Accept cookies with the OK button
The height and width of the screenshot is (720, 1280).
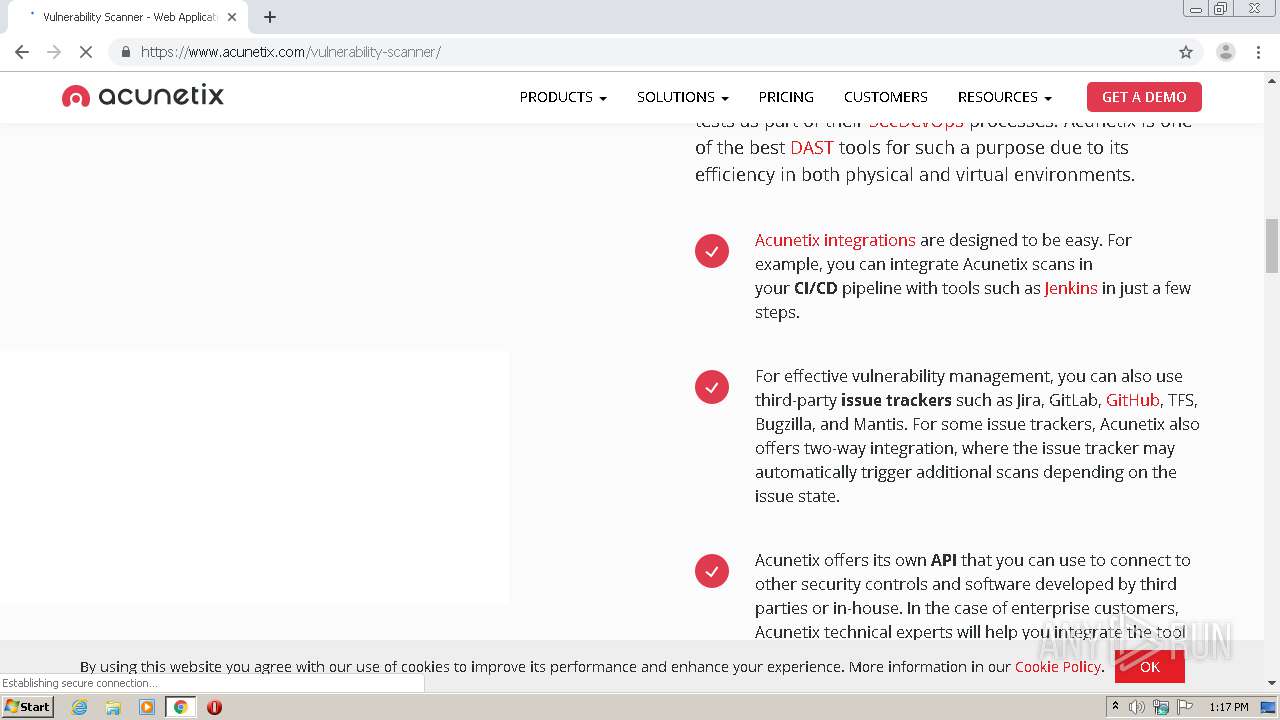(x=1150, y=667)
